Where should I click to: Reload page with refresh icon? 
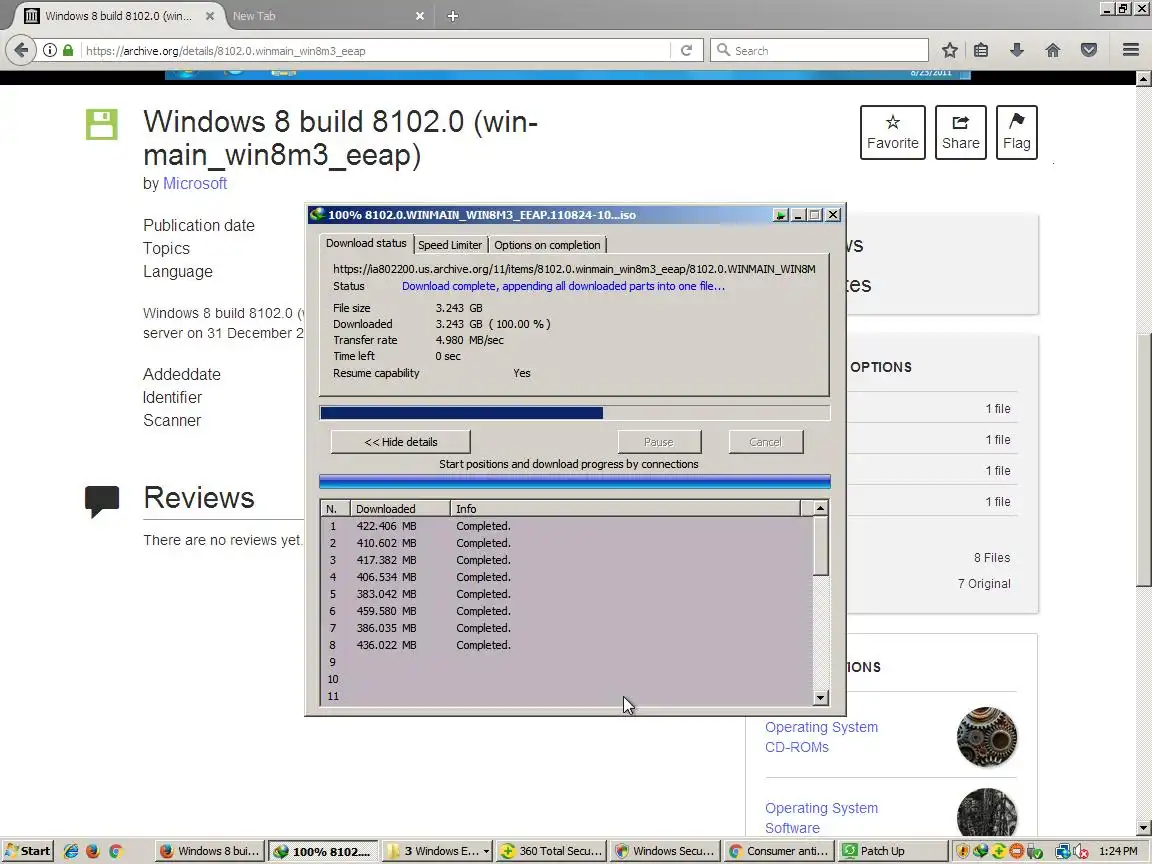pos(686,51)
